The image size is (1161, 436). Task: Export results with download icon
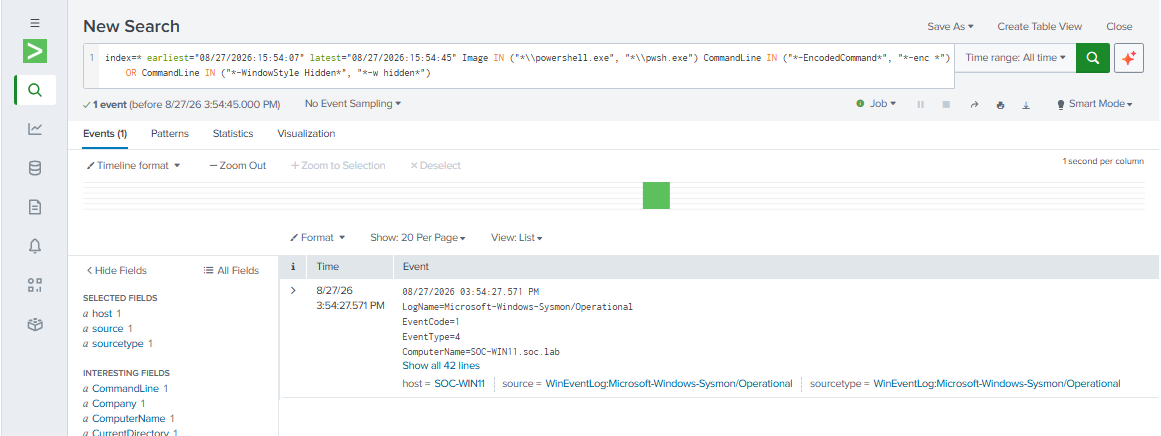[1026, 104]
